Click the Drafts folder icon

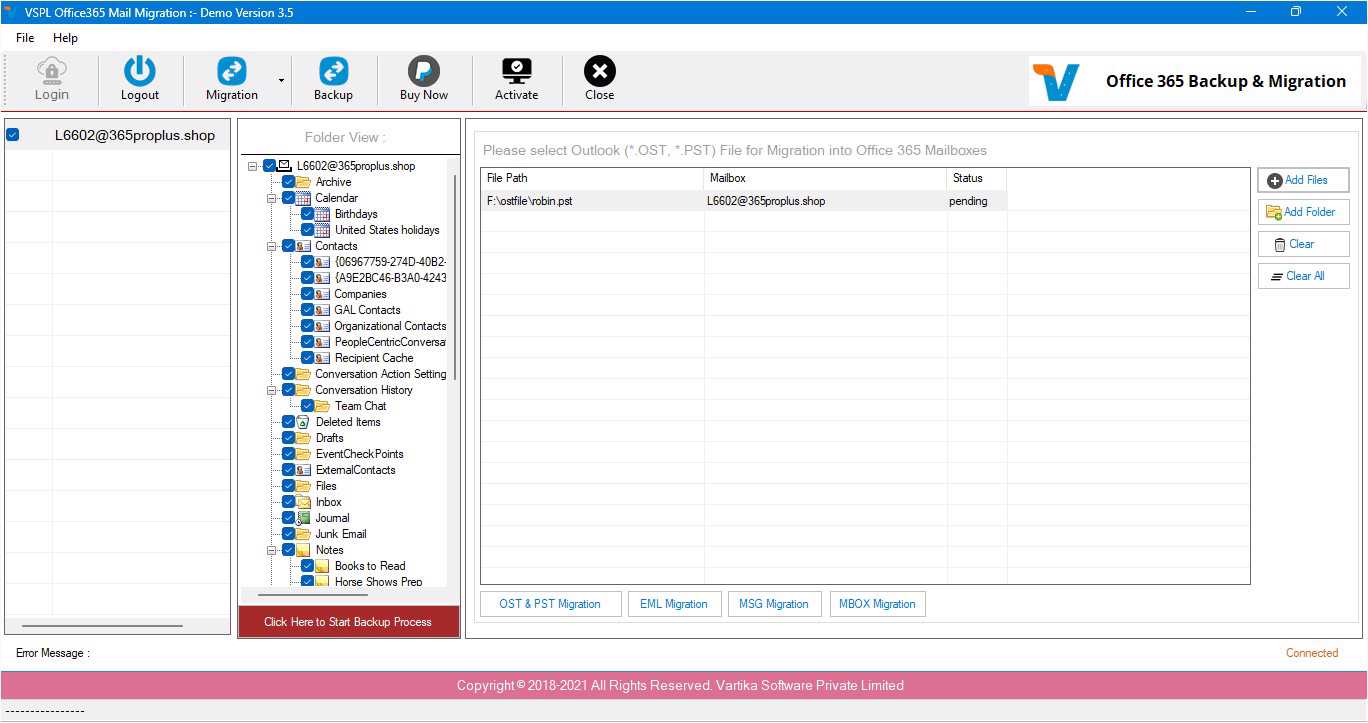tap(304, 438)
